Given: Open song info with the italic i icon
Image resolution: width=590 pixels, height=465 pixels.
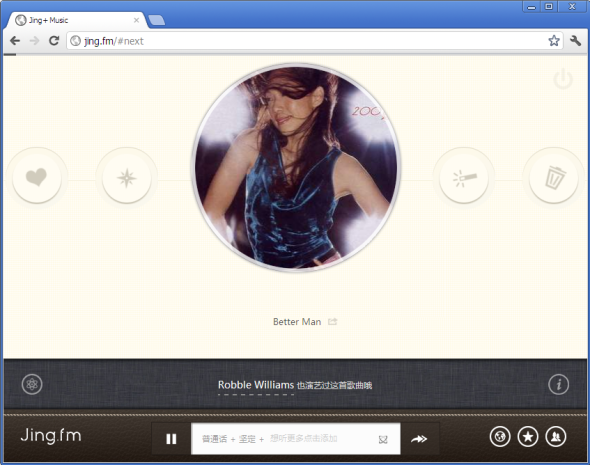Looking at the screenshot, I should pos(558,384).
